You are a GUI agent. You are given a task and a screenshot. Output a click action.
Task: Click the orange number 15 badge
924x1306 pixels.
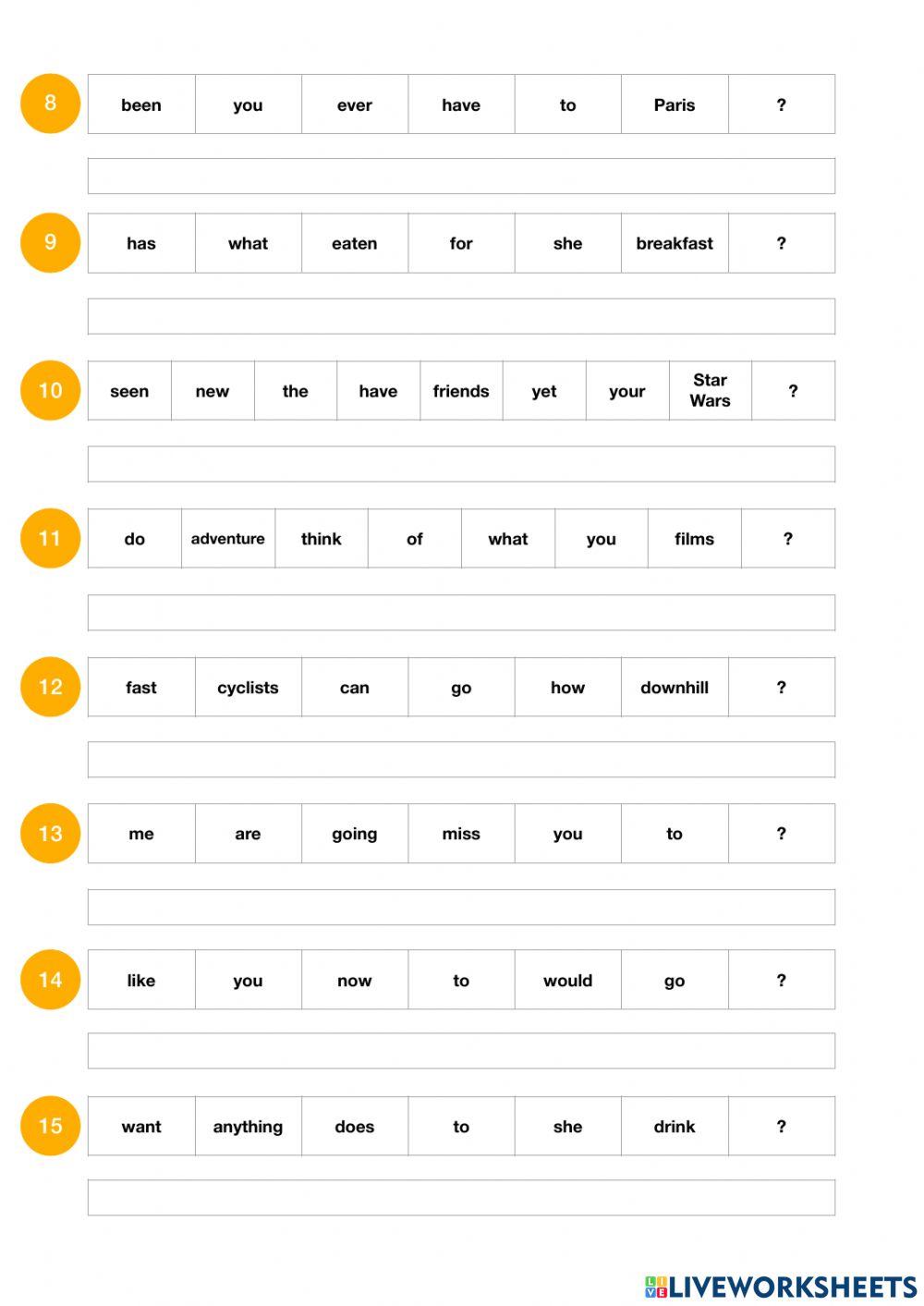click(x=50, y=1126)
